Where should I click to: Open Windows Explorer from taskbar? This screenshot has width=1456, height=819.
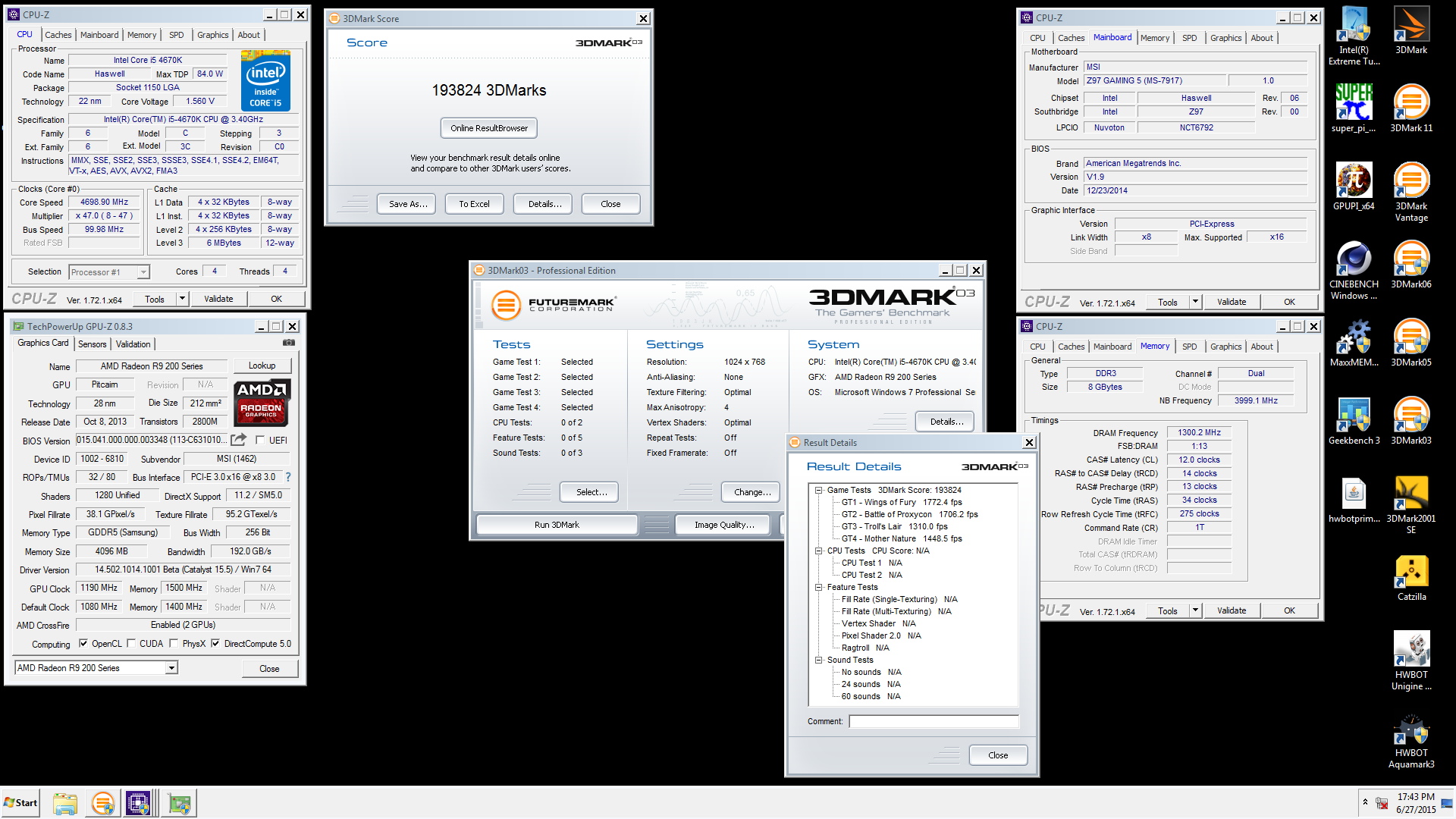coord(65,803)
